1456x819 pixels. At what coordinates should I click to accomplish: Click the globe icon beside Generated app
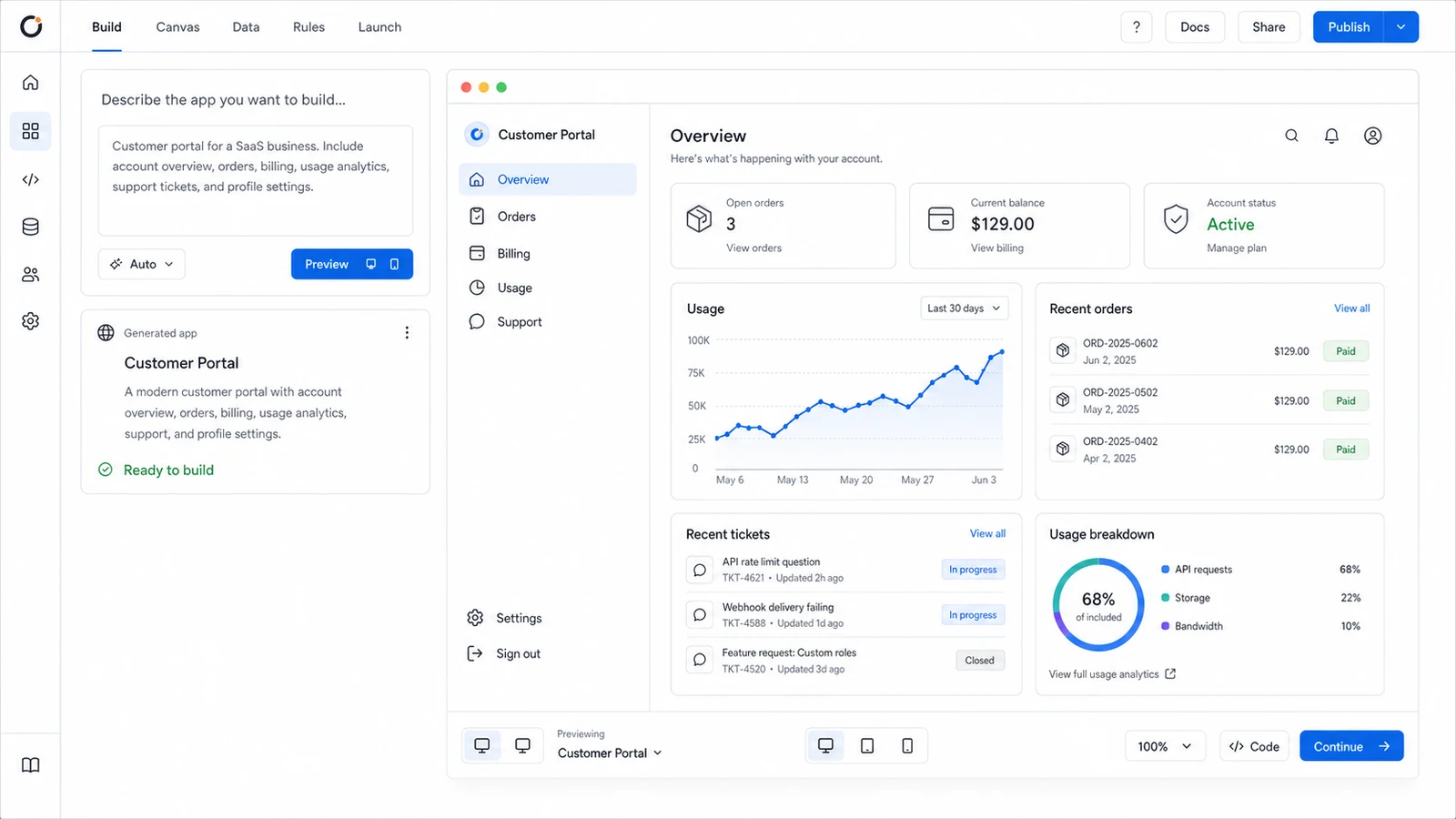pos(106,333)
